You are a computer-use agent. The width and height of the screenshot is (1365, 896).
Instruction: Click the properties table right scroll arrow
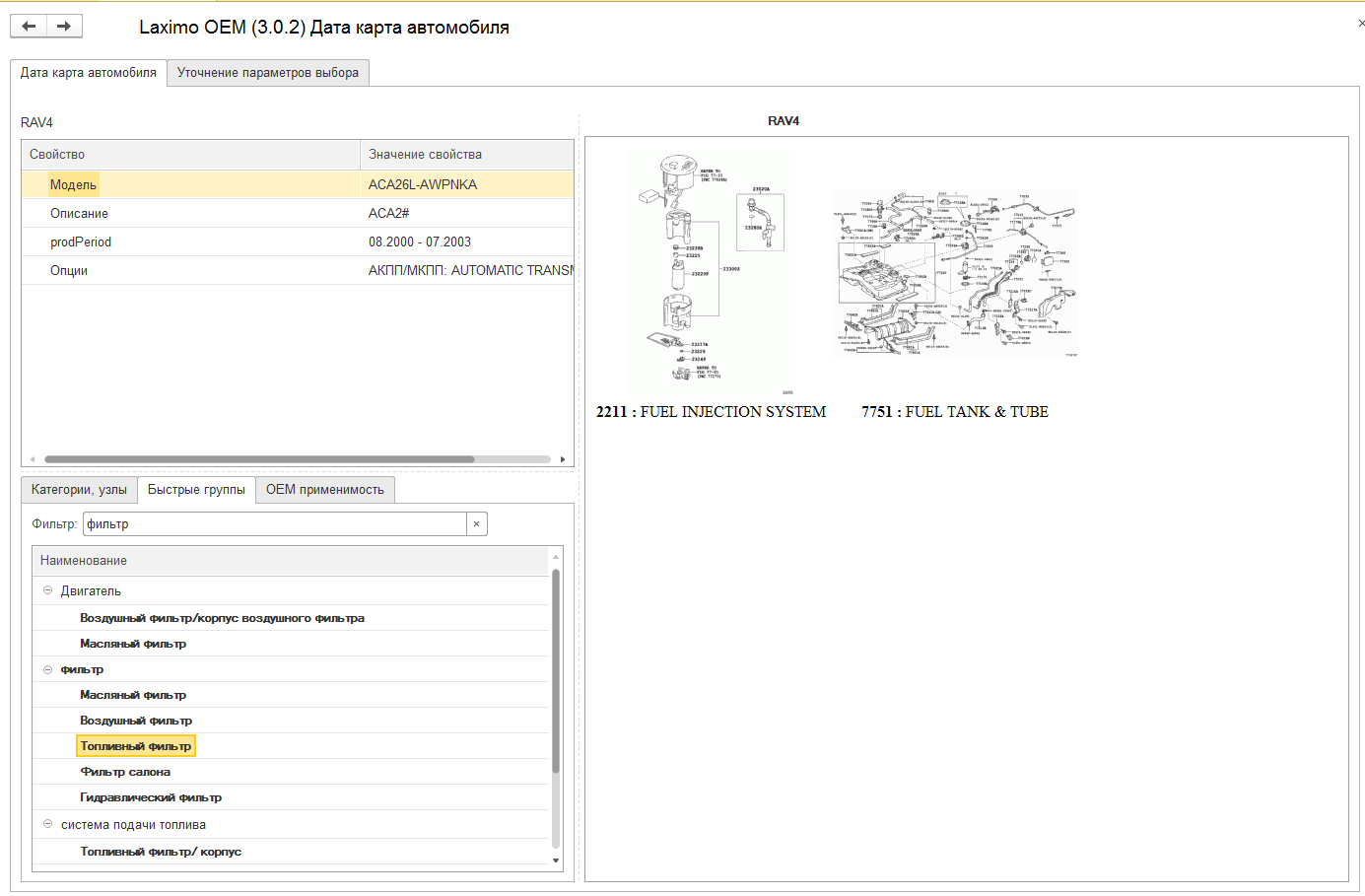coord(563,459)
